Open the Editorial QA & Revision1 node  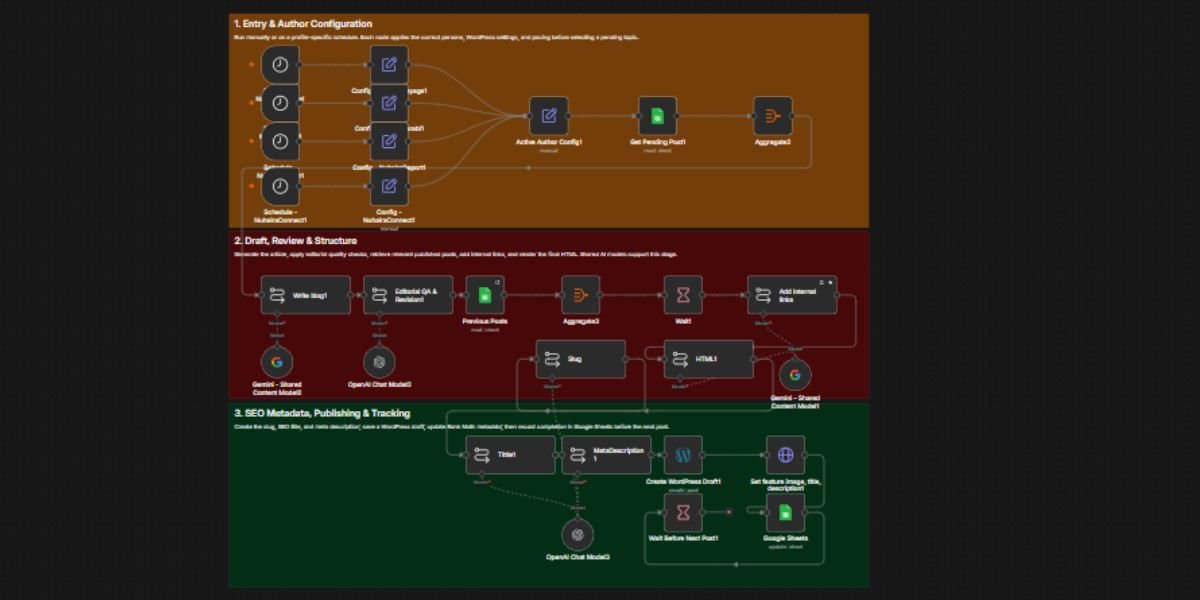coord(408,295)
